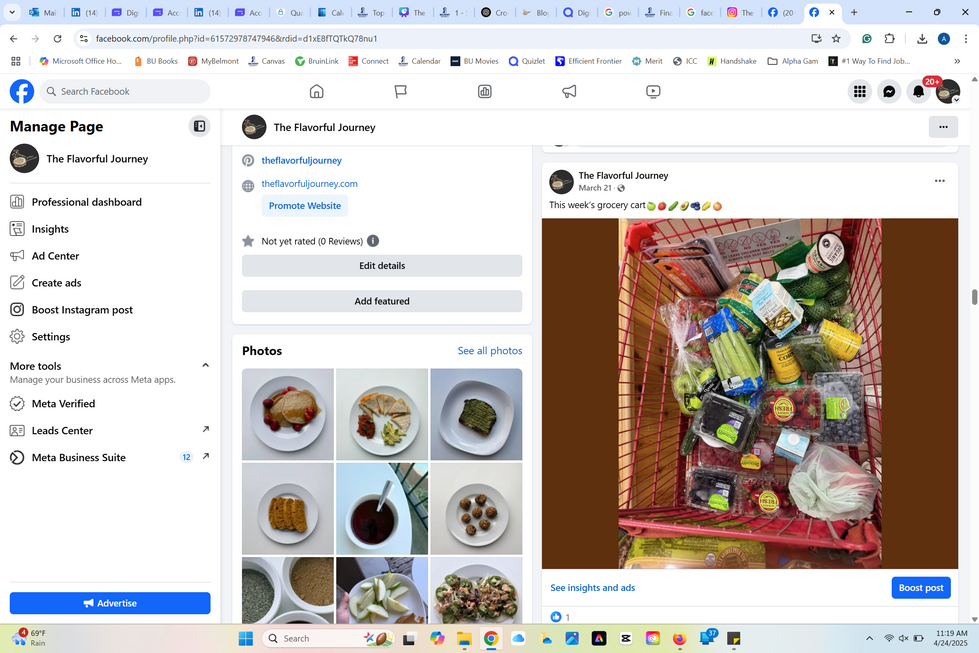Click the reviews info icon
This screenshot has width=979, height=653.
click(x=373, y=240)
